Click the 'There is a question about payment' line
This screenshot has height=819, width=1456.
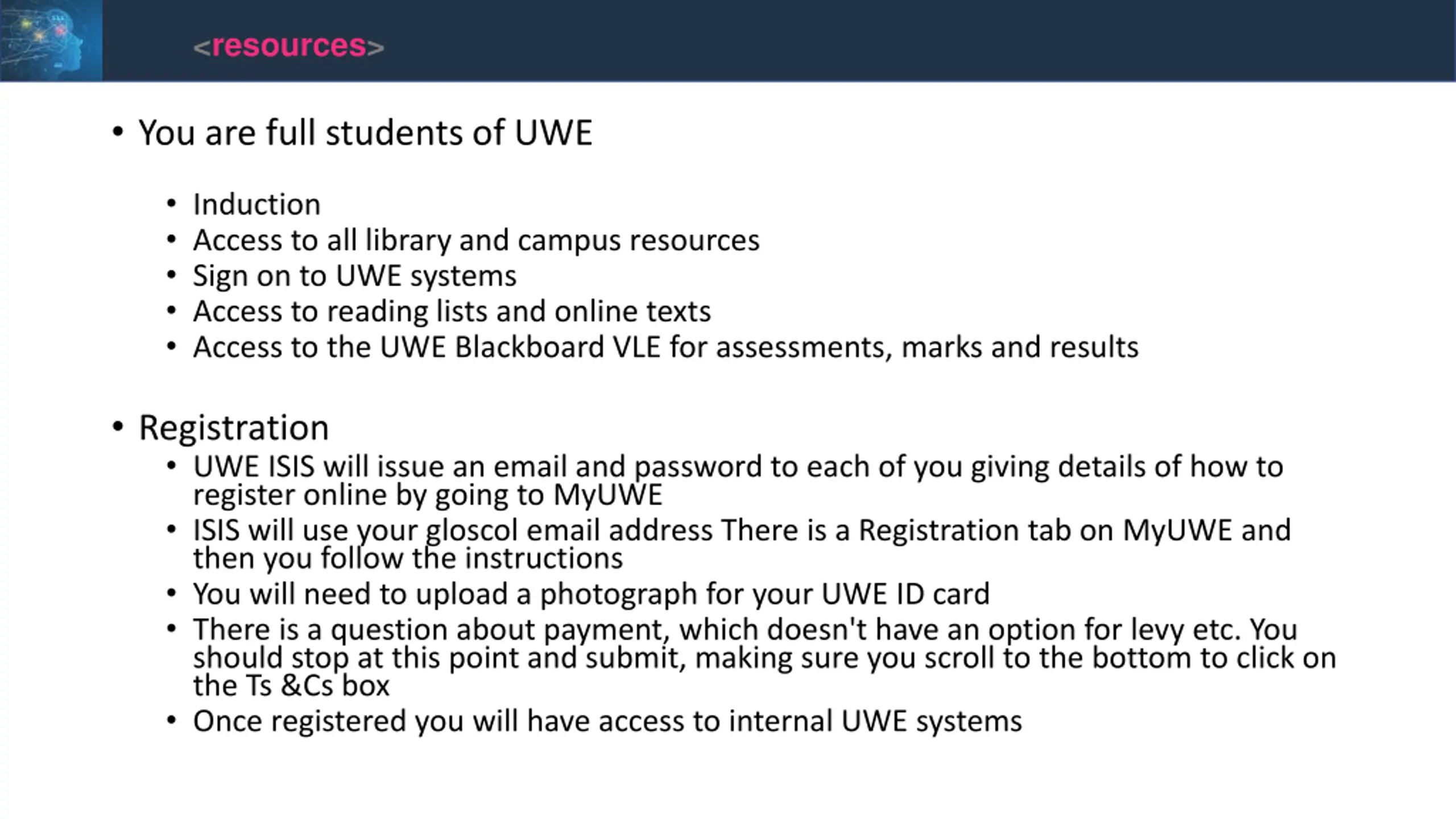coord(745,630)
